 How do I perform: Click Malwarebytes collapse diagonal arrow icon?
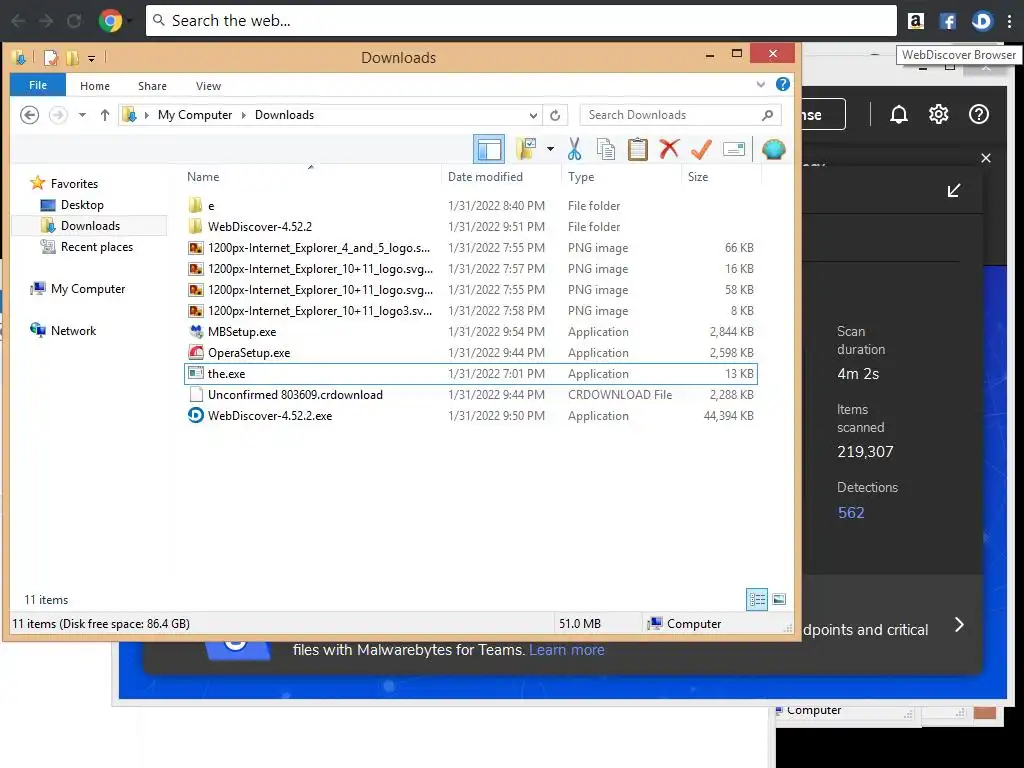(953, 190)
